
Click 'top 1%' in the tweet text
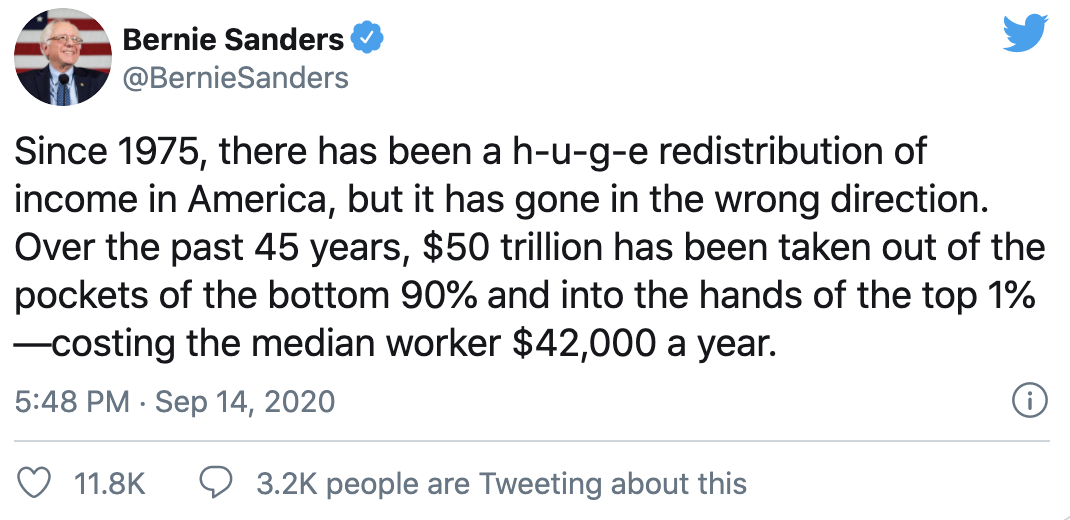(x=985, y=297)
